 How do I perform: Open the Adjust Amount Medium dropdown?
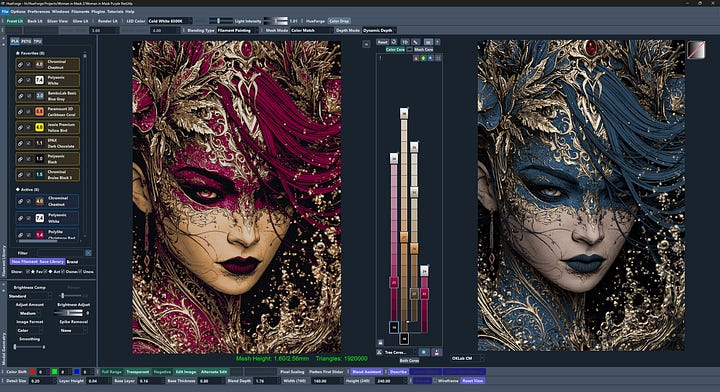pyautogui.click(x=30, y=313)
